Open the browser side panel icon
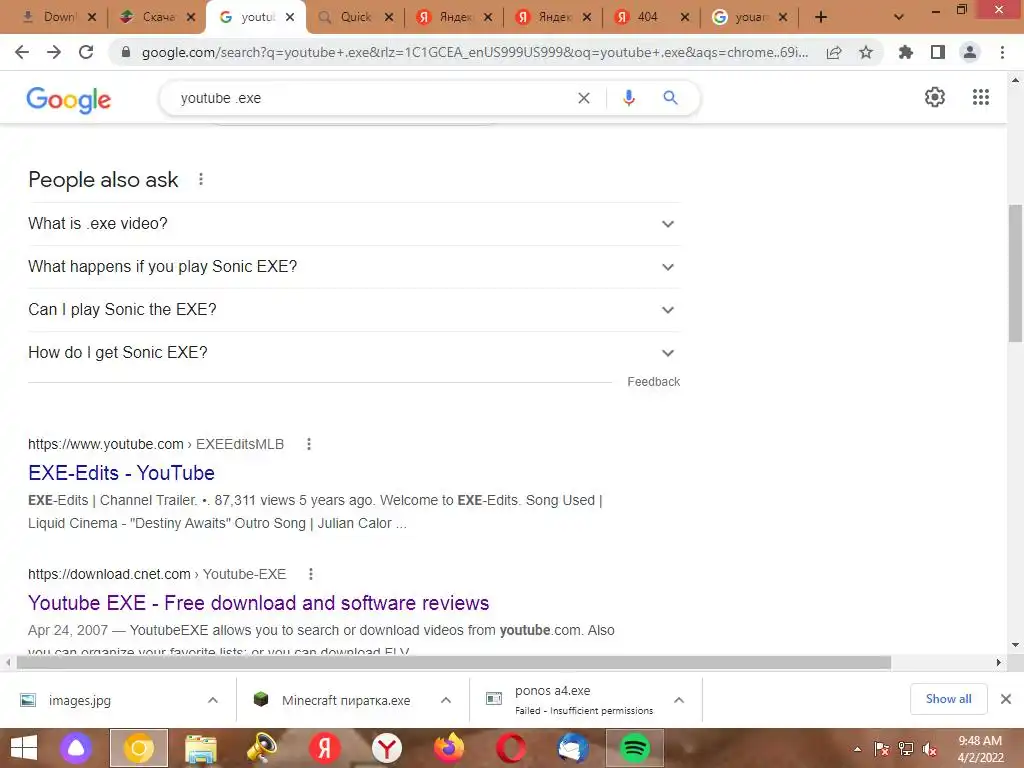Viewport: 1024px width, 768px height. pos(938,52)
